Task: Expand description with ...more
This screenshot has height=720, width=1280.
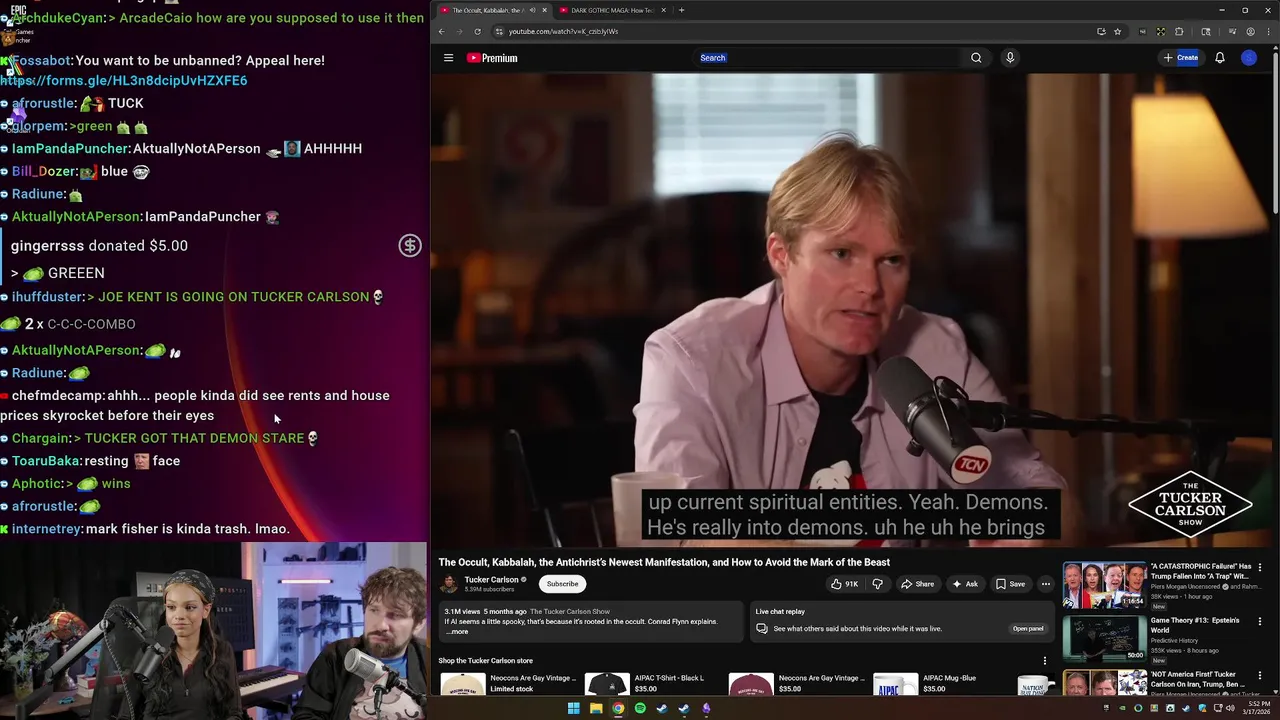Action: (x=457, y=632)
